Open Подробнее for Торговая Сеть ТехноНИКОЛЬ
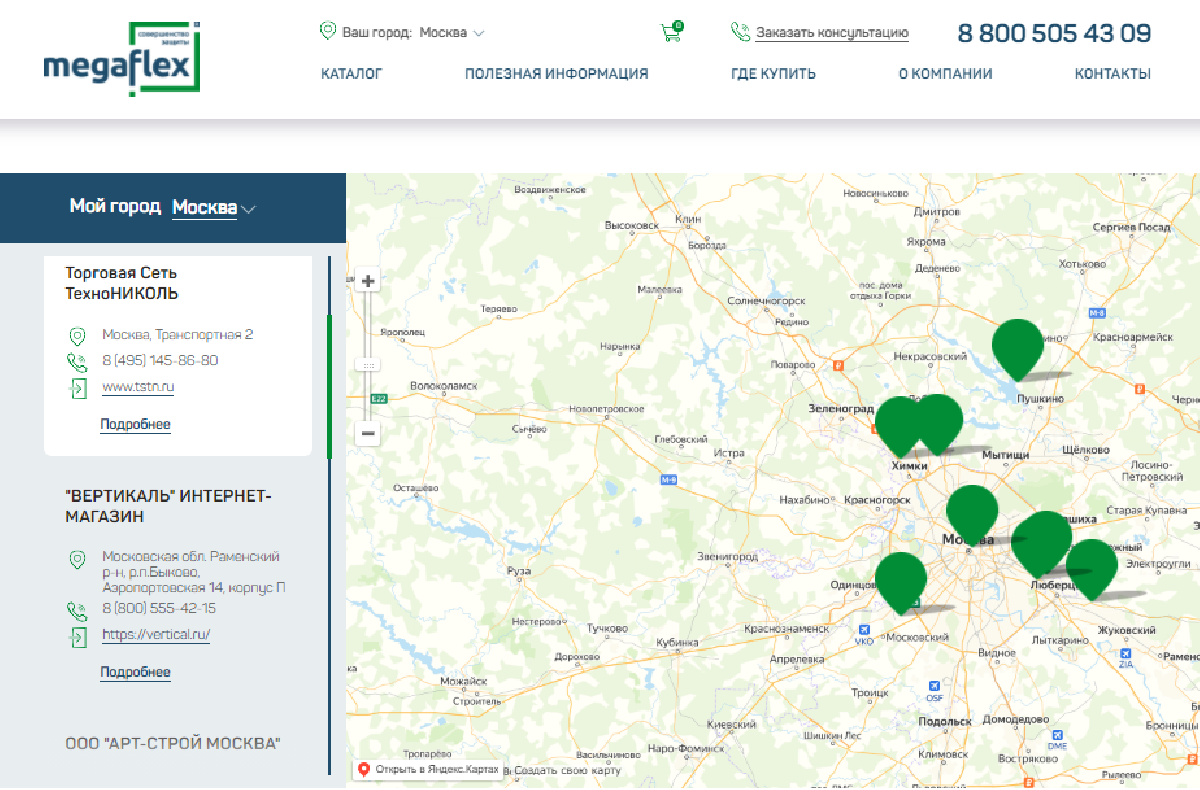The height and width of the screenshot is (790, 1200). (135, 425)
